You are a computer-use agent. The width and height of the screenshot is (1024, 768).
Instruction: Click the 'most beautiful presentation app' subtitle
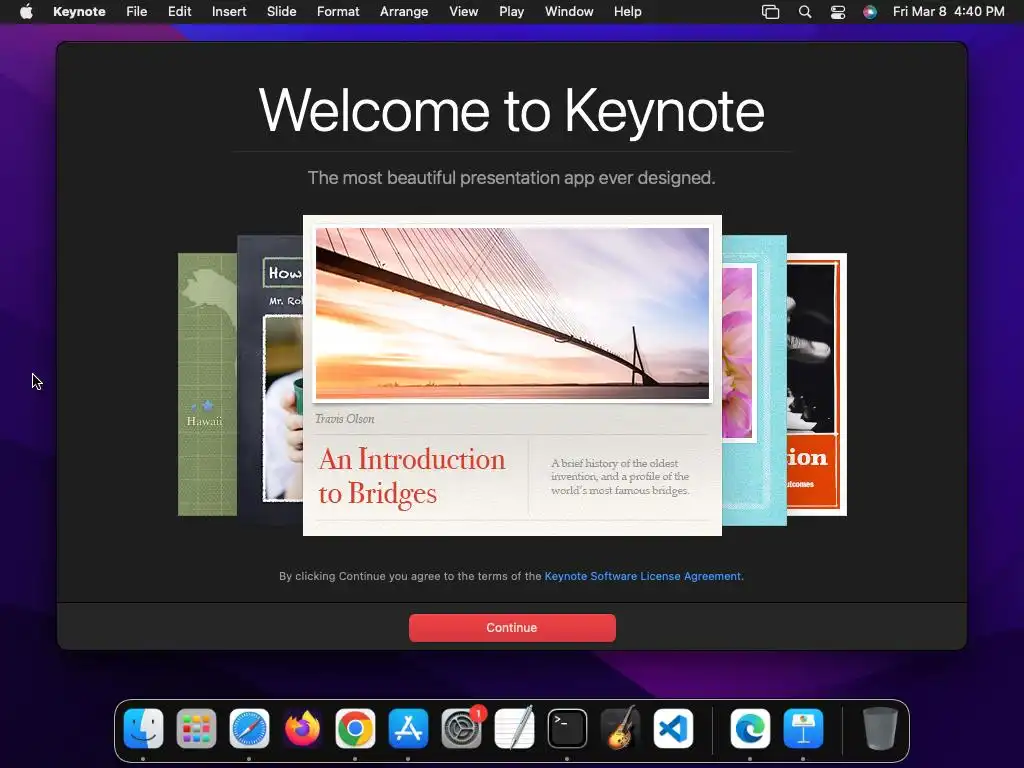tap(511, 178)
